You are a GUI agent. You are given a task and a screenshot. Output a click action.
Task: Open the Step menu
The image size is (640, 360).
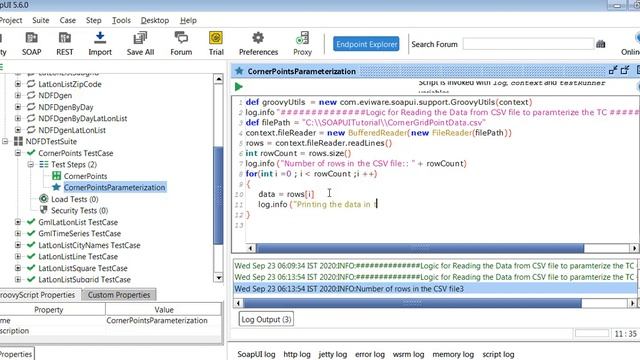(x=93, y=20)
